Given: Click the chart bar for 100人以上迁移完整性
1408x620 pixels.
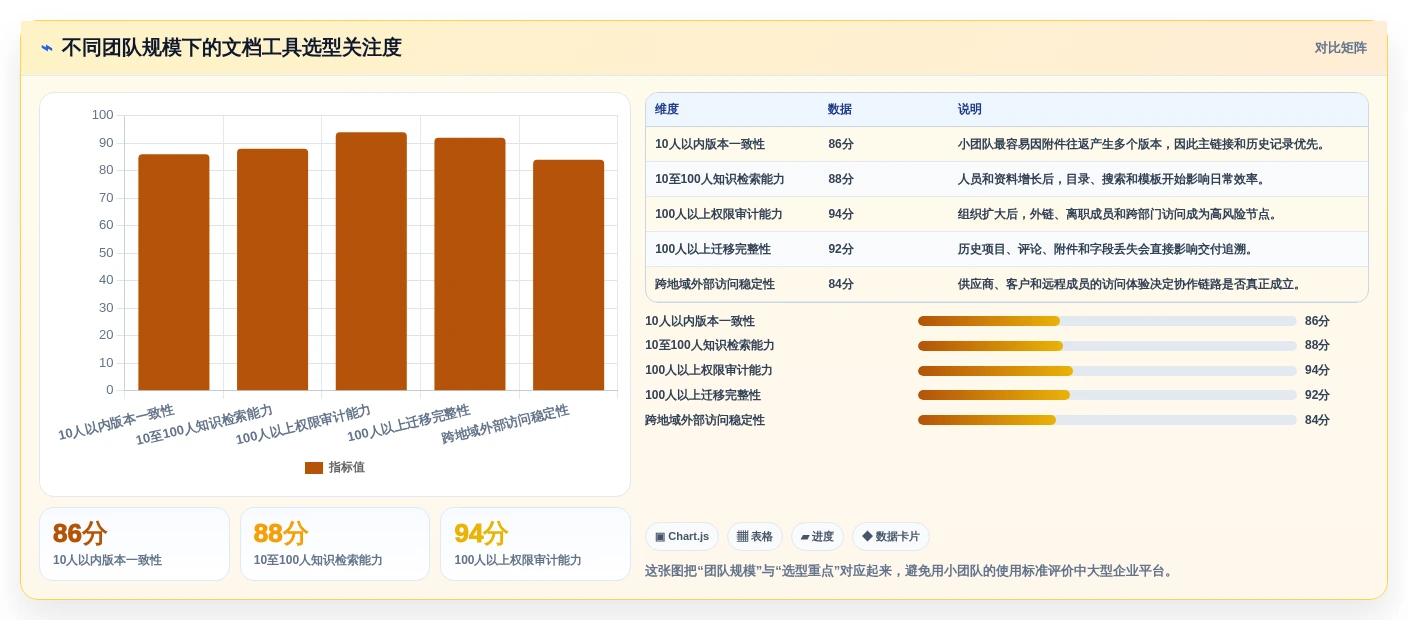Looking at the screenshot, I should pos(470,264).
